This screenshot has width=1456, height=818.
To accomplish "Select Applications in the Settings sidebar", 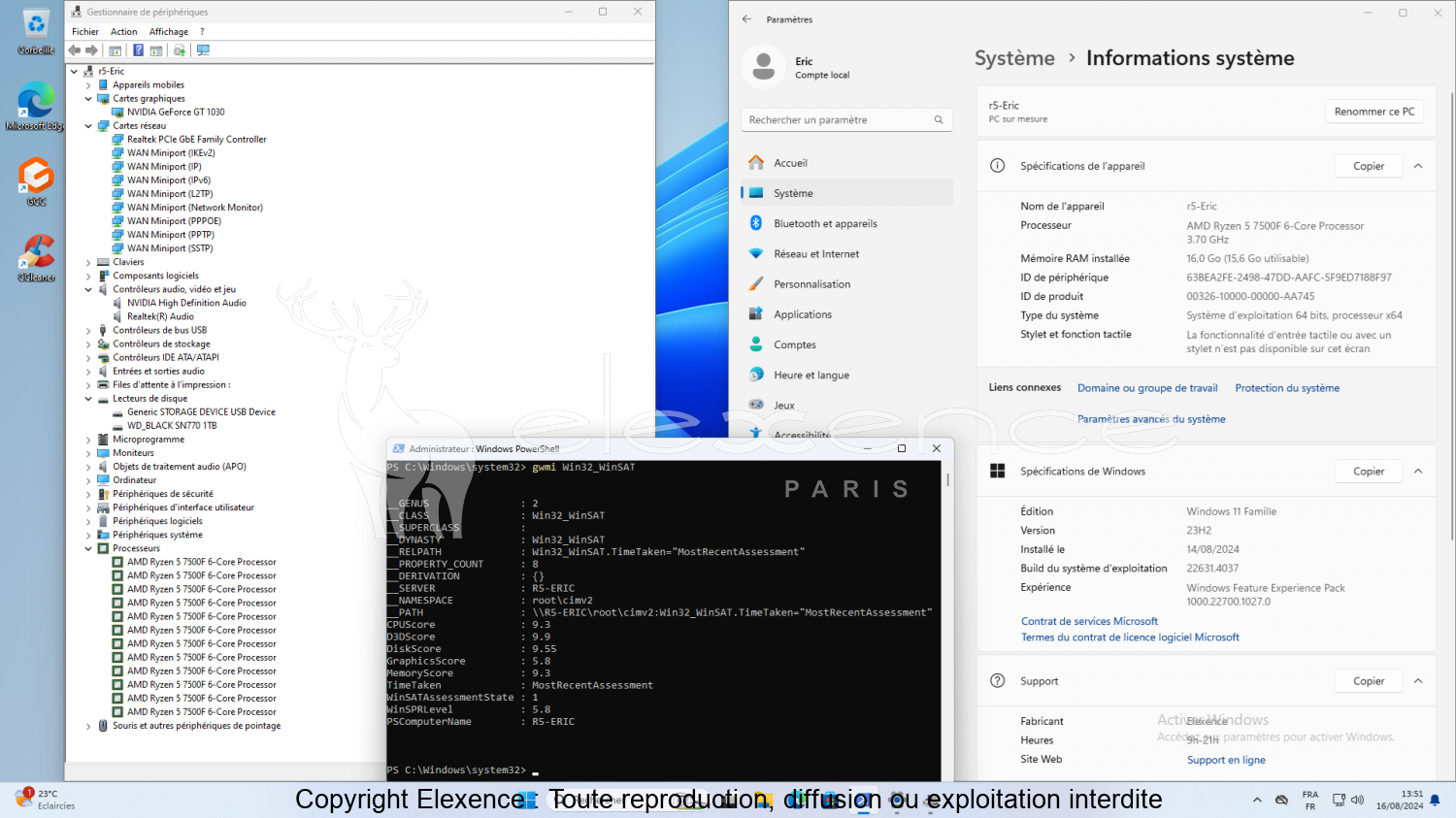I will click(x=846, y=314).
